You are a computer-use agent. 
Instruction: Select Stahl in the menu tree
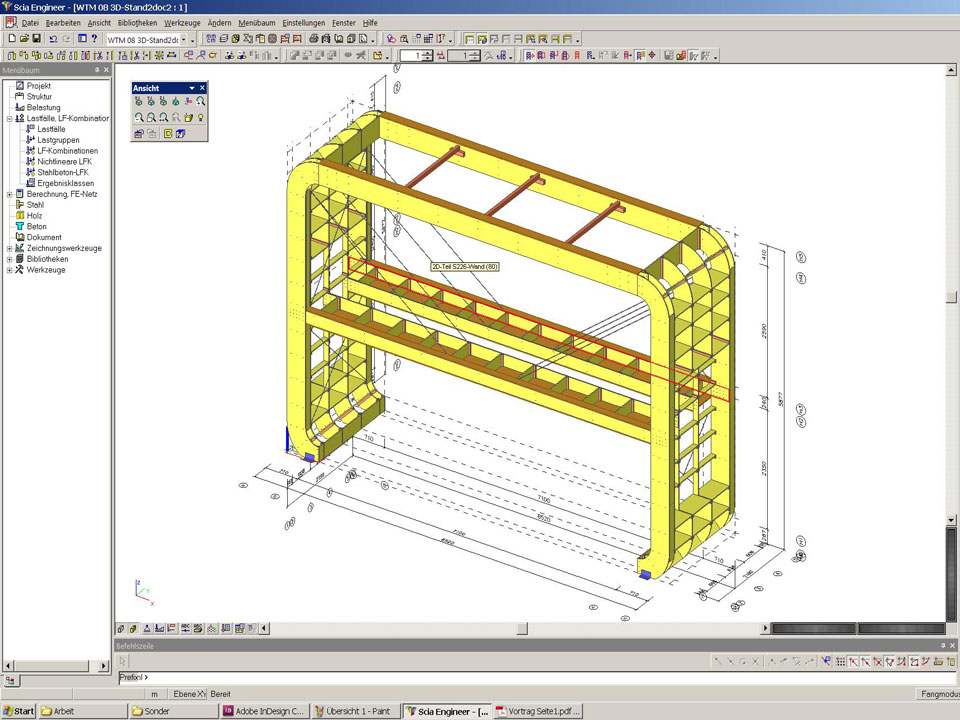pos(35,204)
